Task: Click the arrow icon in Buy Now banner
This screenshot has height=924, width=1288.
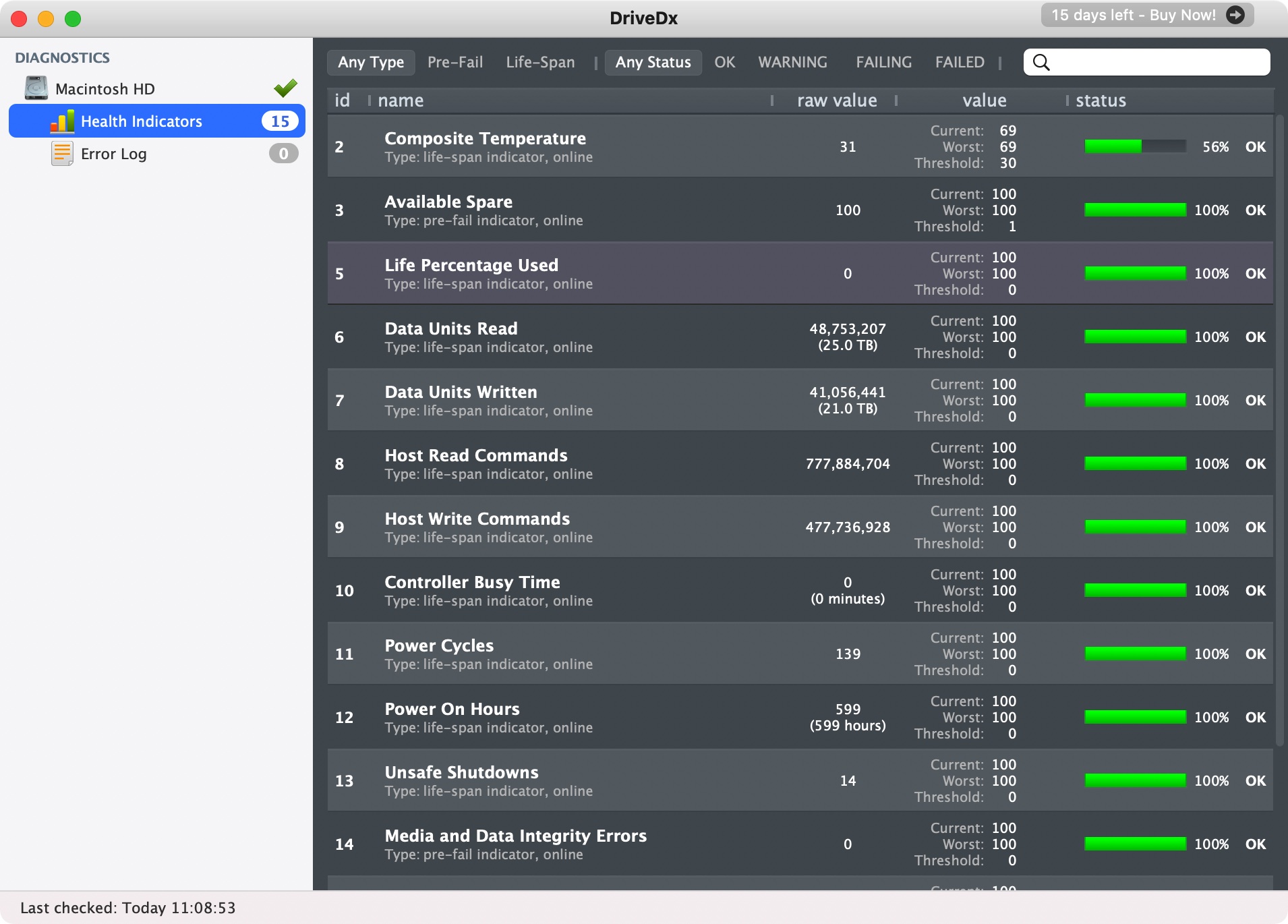Action: (1235, 15)
